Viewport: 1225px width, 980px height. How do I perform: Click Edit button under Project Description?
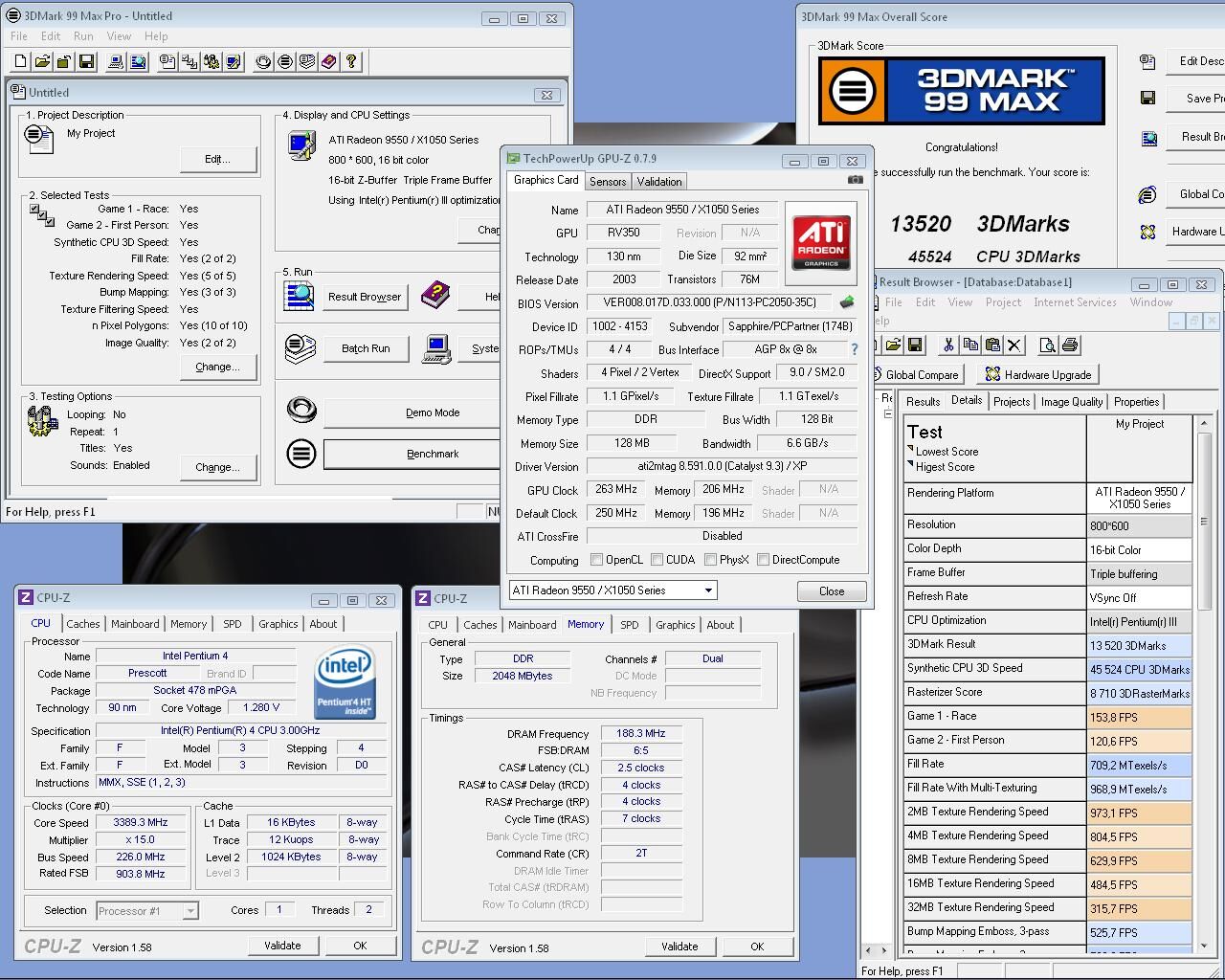[217, 159]
